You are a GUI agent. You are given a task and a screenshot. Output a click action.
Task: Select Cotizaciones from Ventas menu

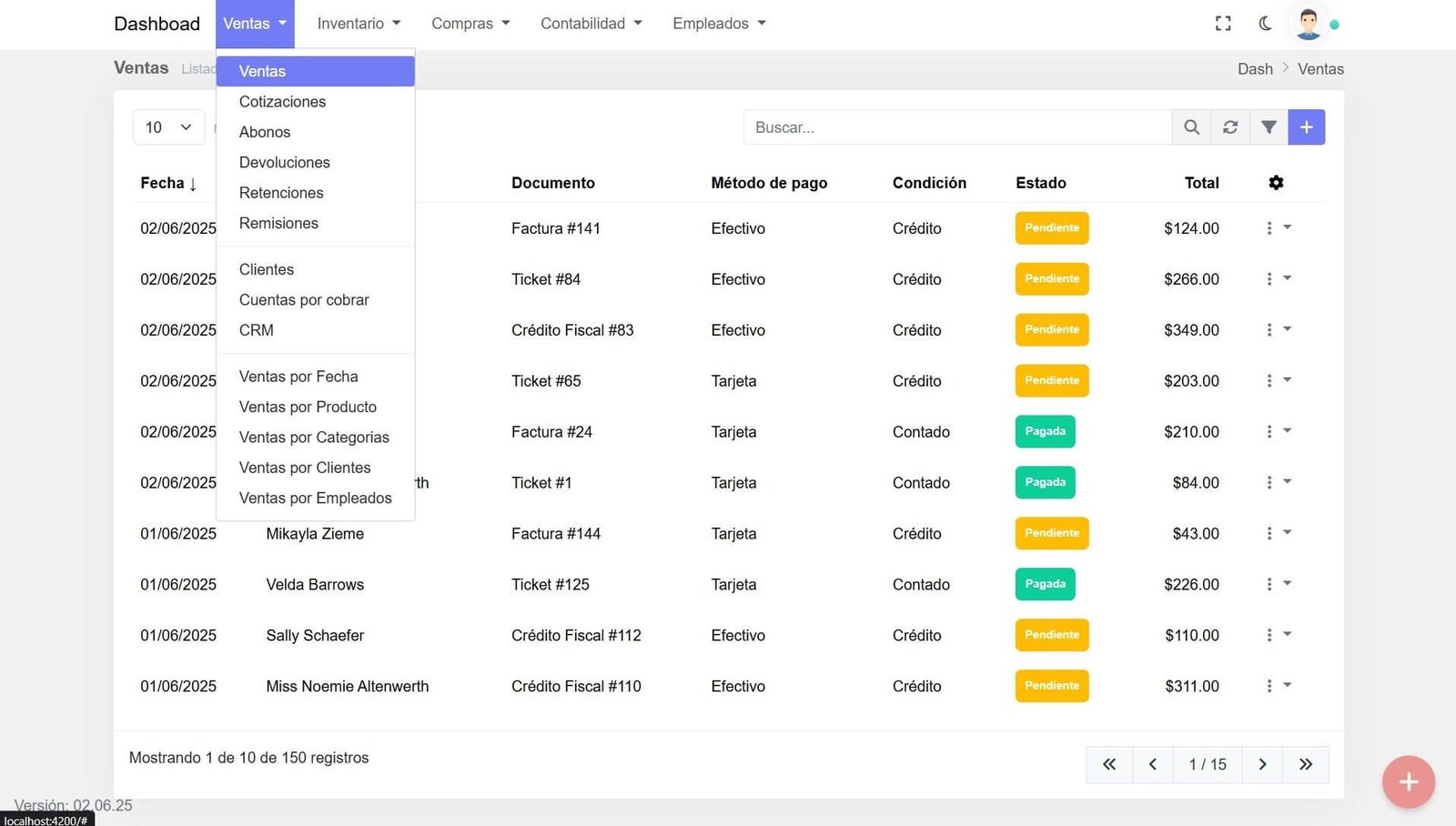(282, 102)
